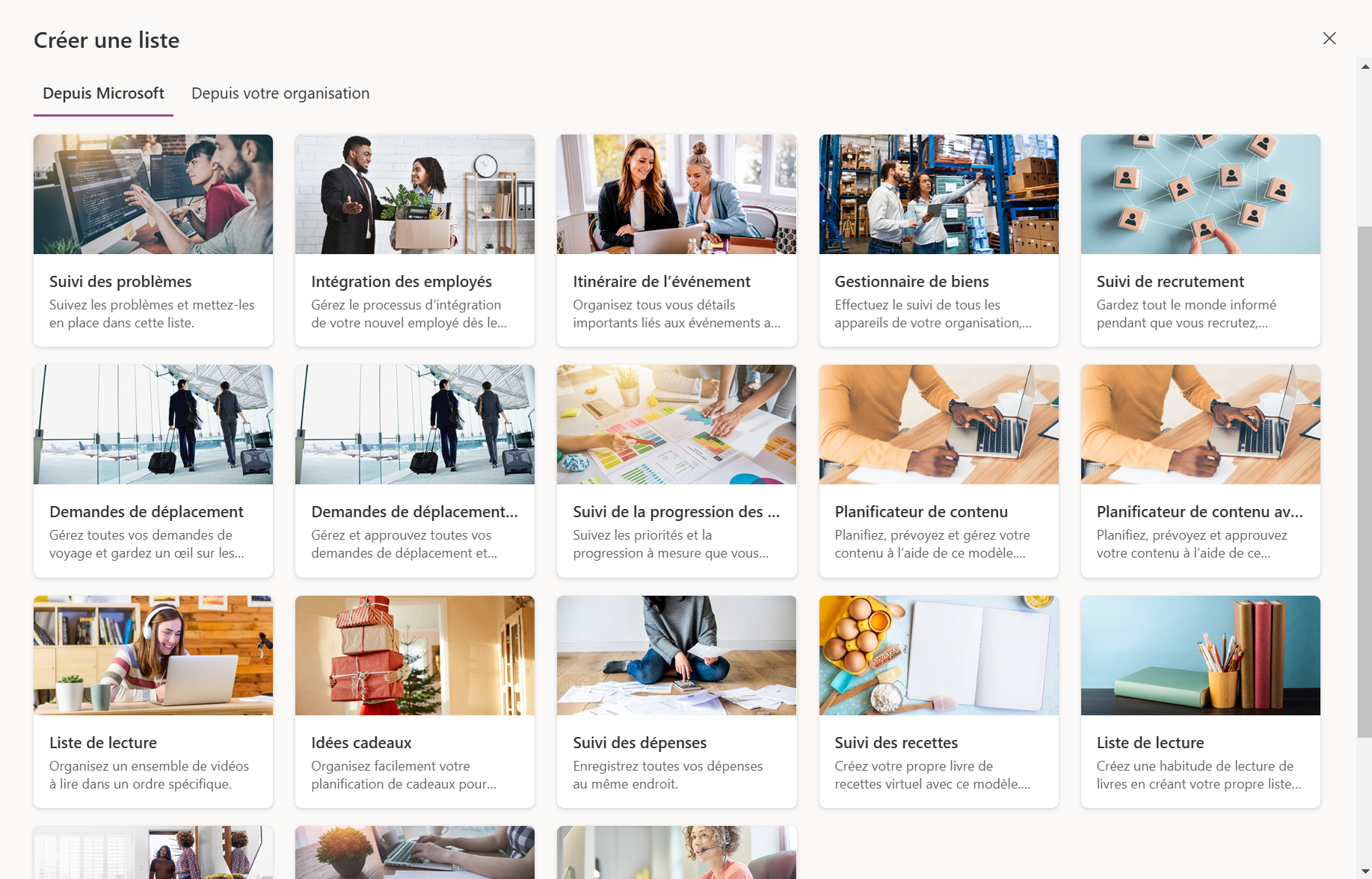Open the Suivi des dépenses template title
Image resolution: width=1372 pixels, height=879 pixels.
click(640, 743)
